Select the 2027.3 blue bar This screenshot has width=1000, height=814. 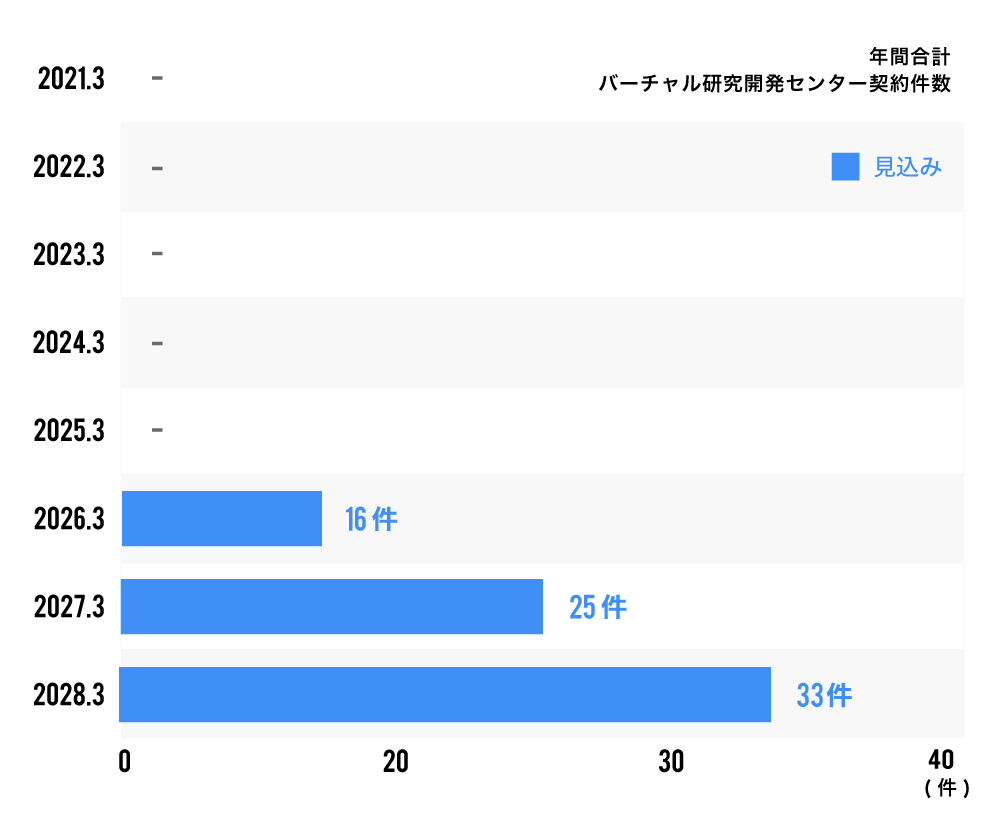(332, 606)
